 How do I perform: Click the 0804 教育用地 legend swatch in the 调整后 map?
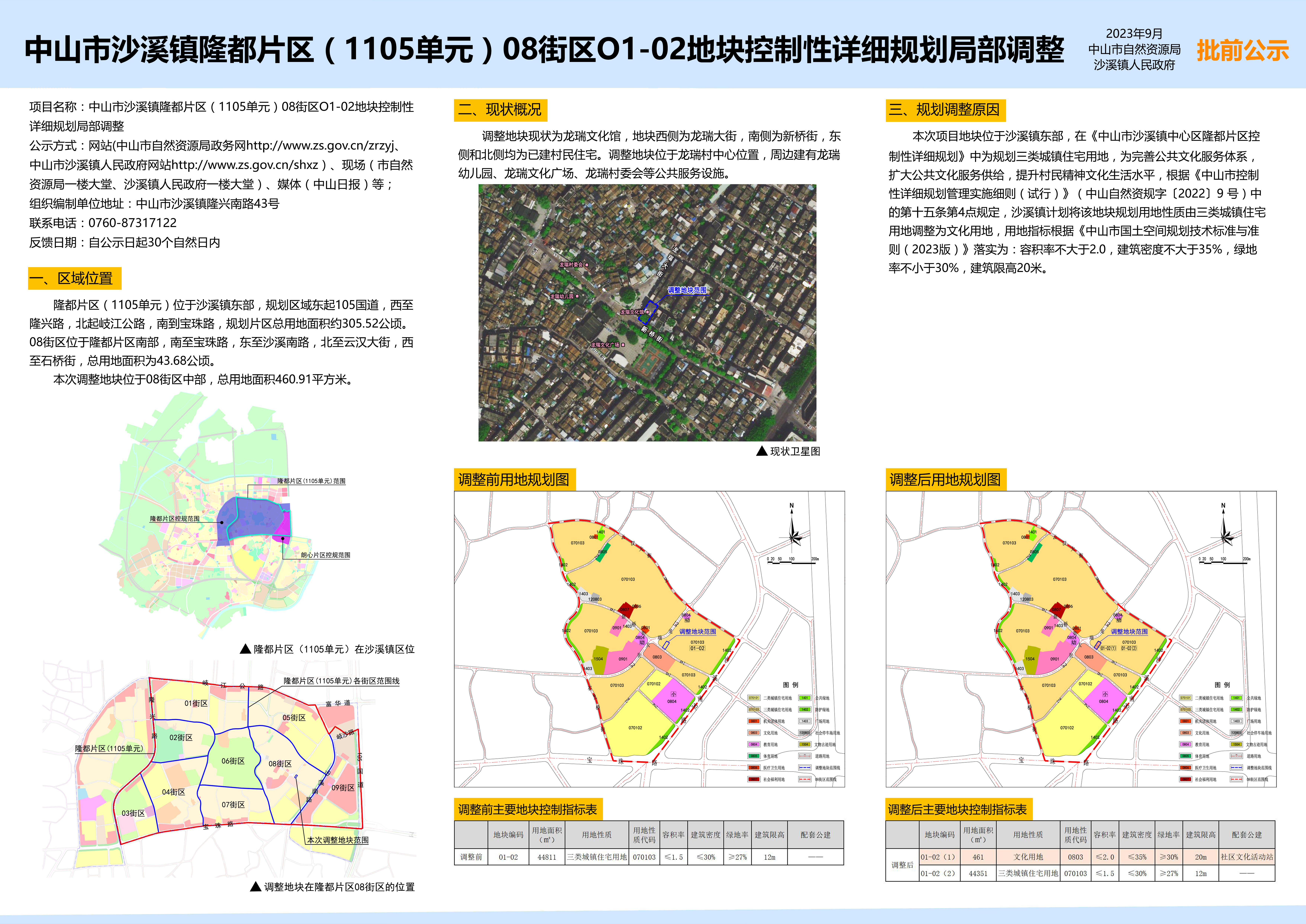point(1185,744)
